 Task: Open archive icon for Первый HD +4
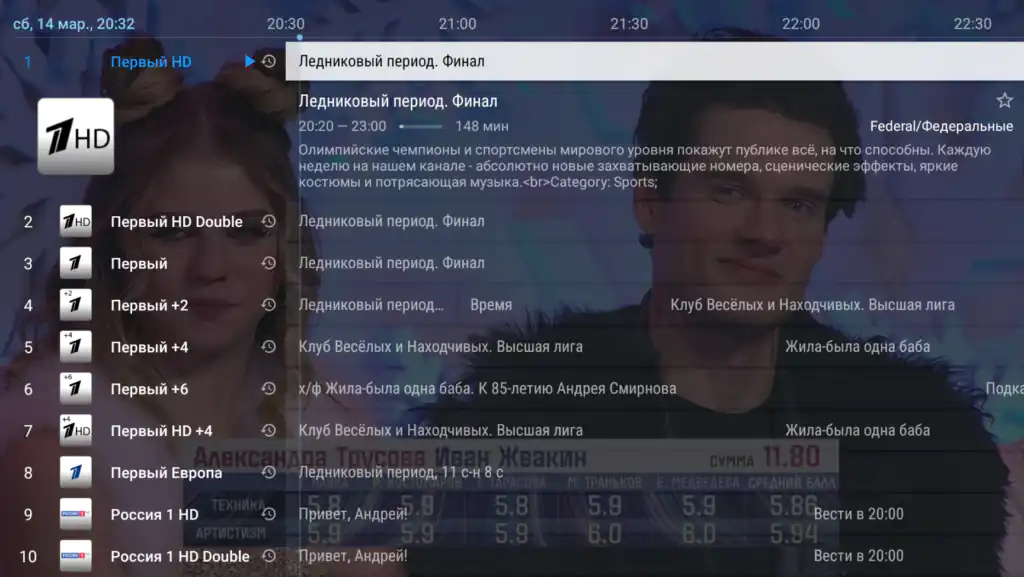tap(268, 430)
